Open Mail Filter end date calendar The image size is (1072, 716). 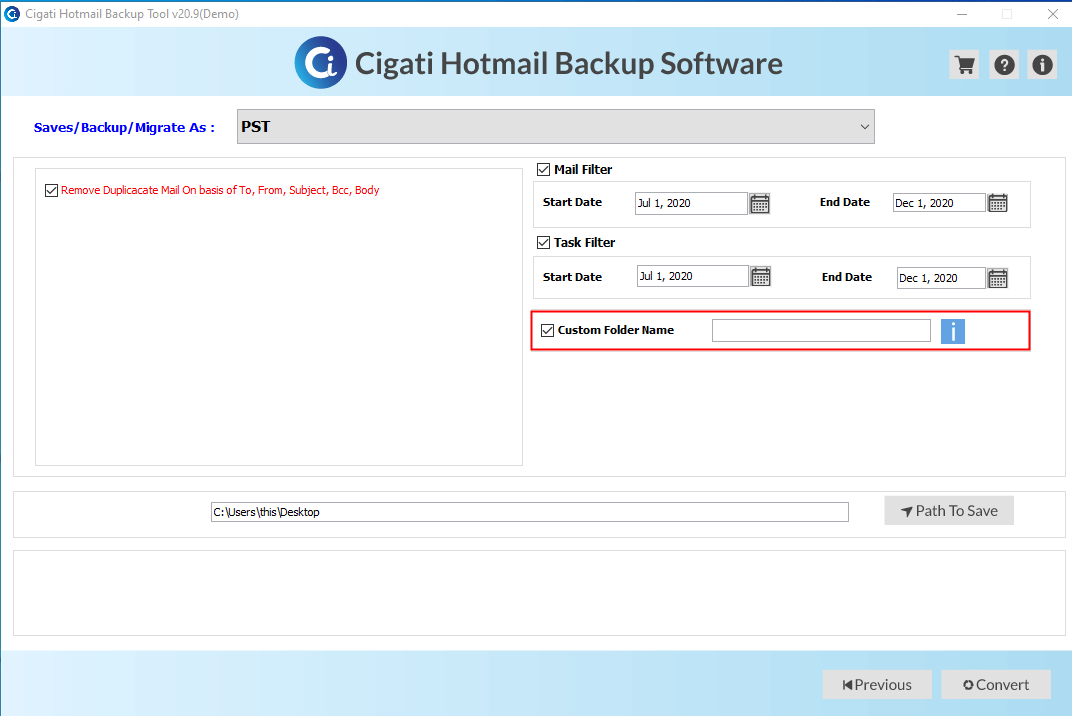997,203
